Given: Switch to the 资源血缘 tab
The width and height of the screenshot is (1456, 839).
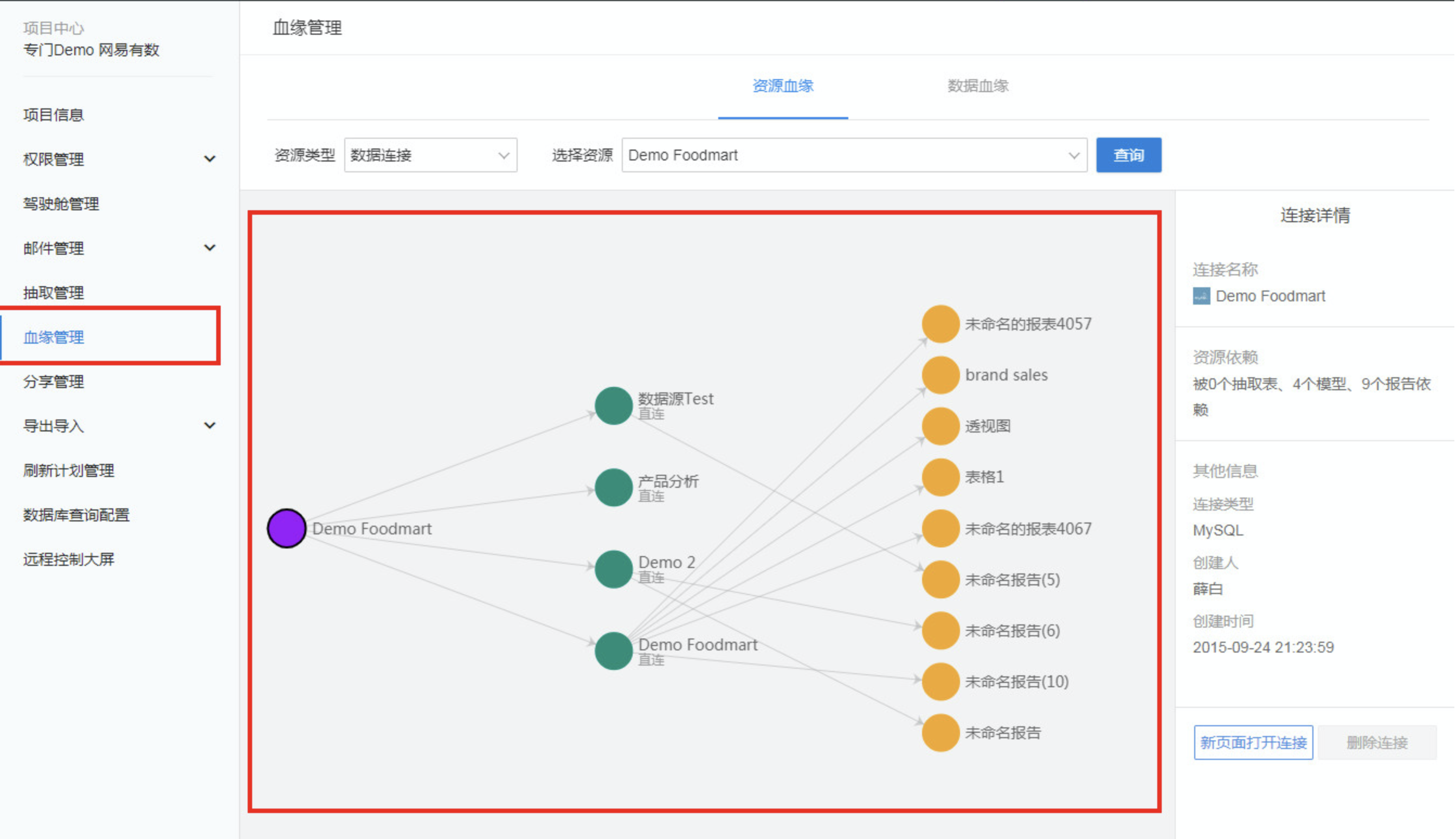Looking at the screenshot, I should (x=783, y=86).
